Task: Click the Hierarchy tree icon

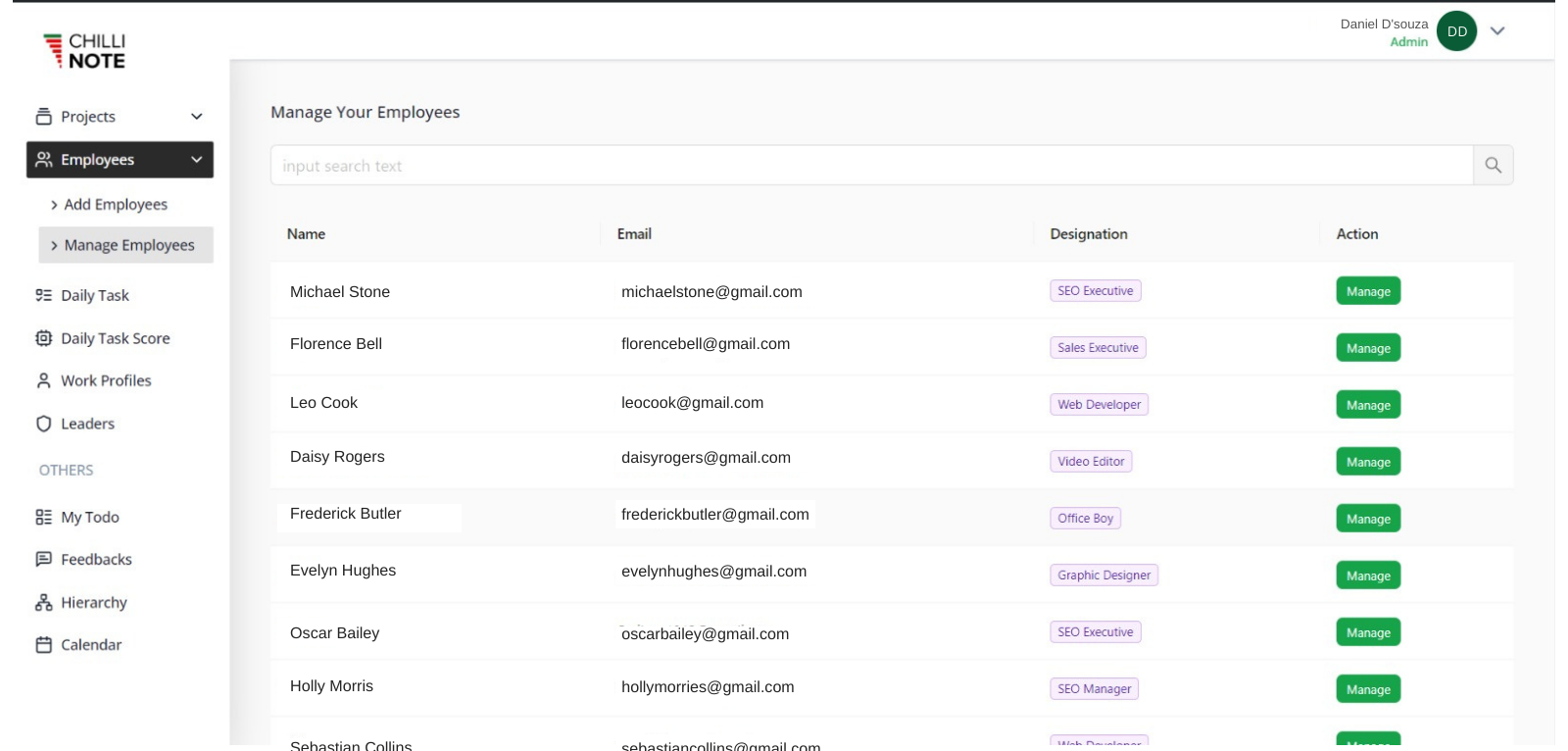Action: click(x=43, y=603)
